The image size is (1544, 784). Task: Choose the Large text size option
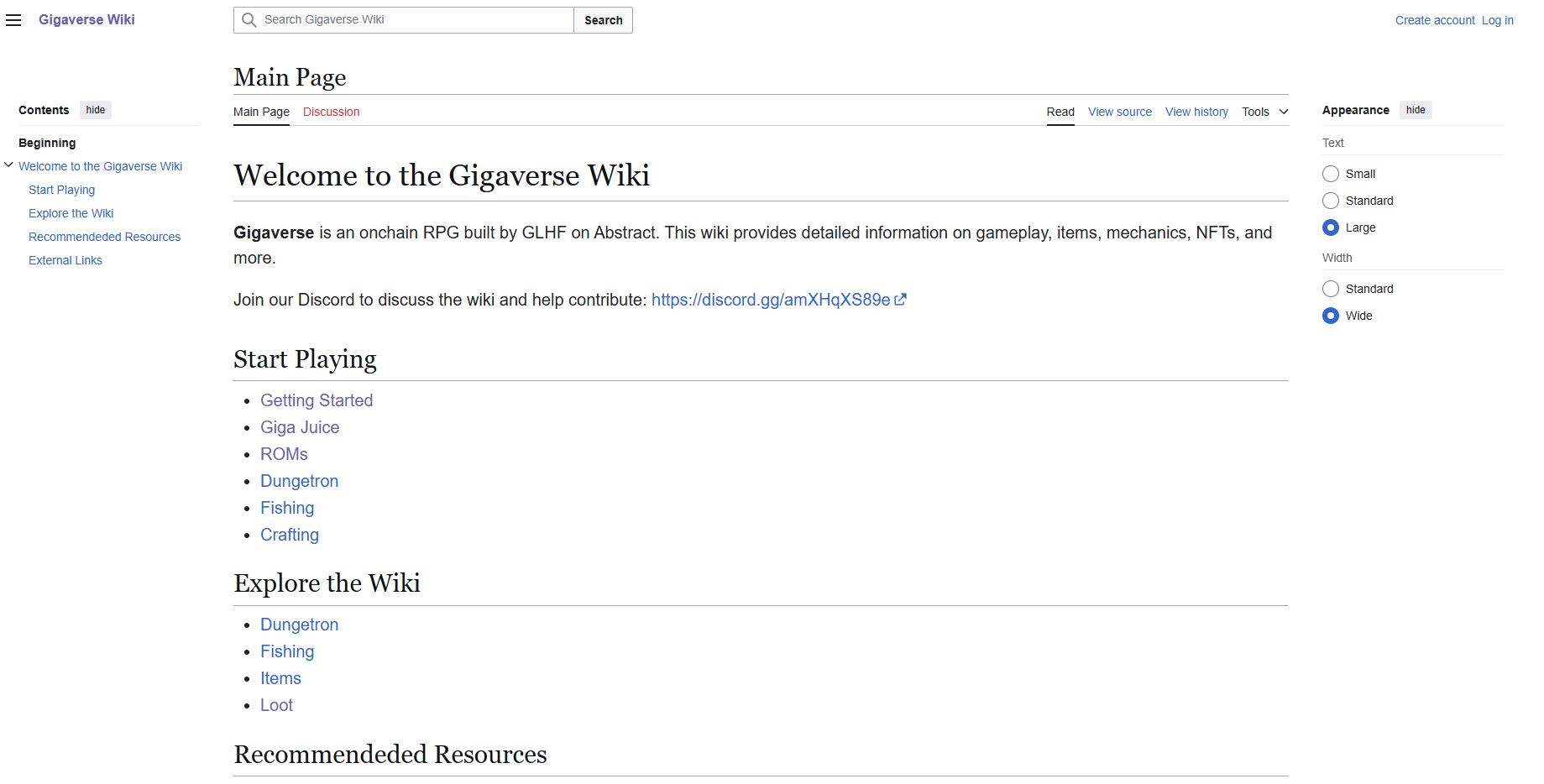[1330, 227]
